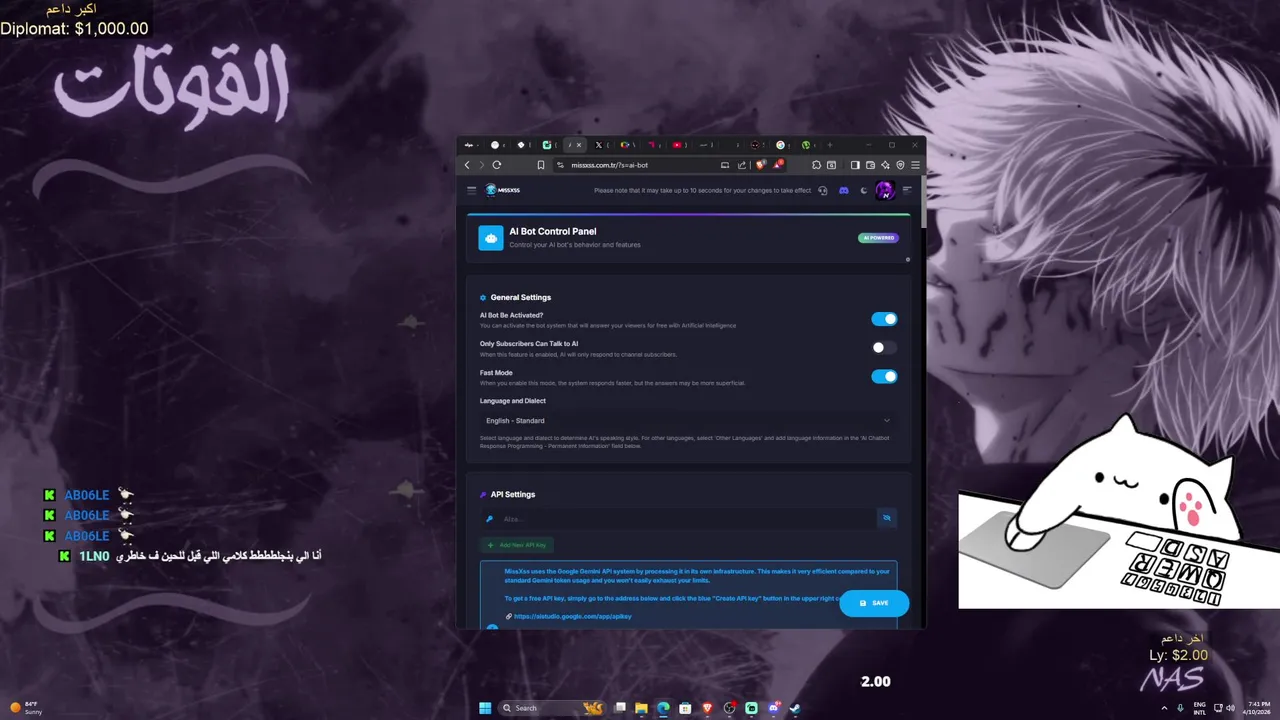Open the user profile avatar

pos(885,190)
